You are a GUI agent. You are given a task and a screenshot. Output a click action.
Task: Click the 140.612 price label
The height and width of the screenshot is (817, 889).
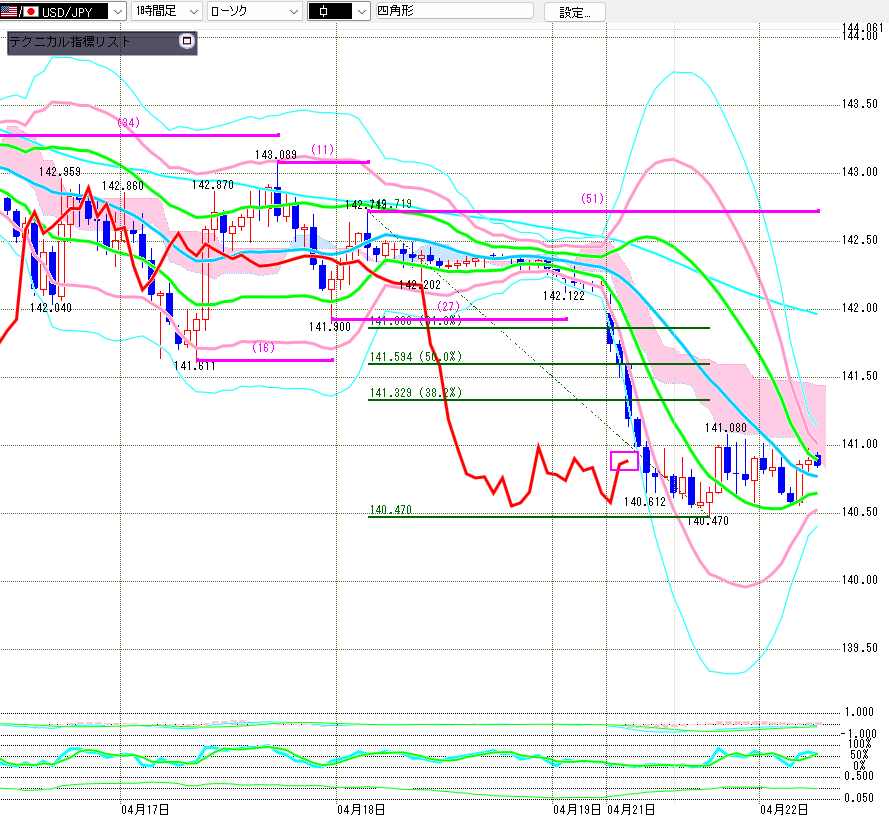pyautogui.click(x=645, y=502)
